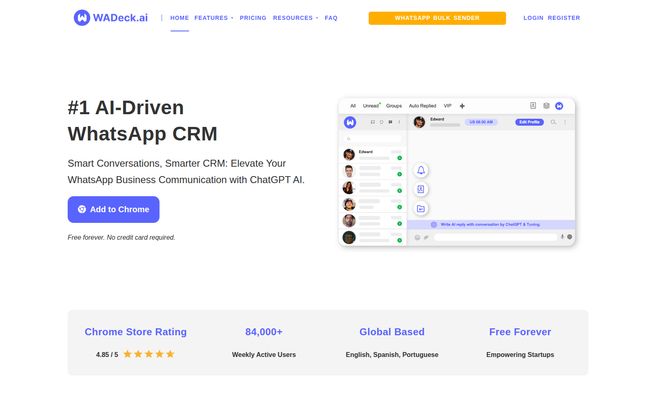
Task: Click the Weekly Active Users label
Action: pyautogui.click(x=264, y=355)
